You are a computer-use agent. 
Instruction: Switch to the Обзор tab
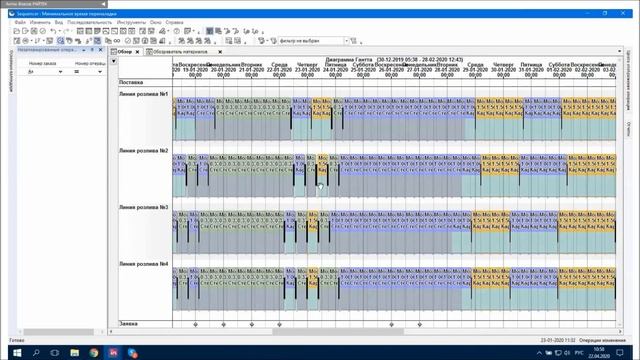(x=124, y=52)
